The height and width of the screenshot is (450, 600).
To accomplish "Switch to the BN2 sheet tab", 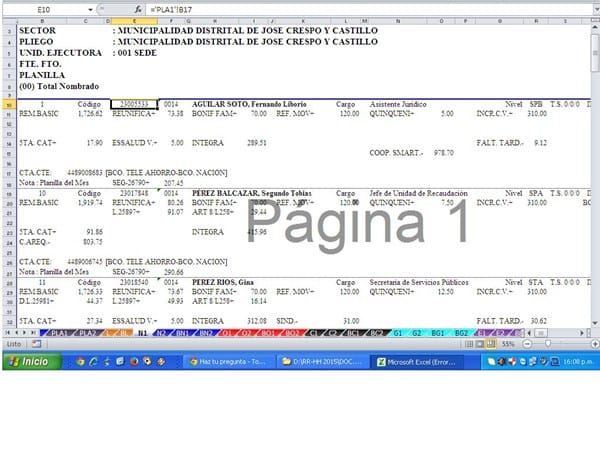I will [x=206, y=333].
